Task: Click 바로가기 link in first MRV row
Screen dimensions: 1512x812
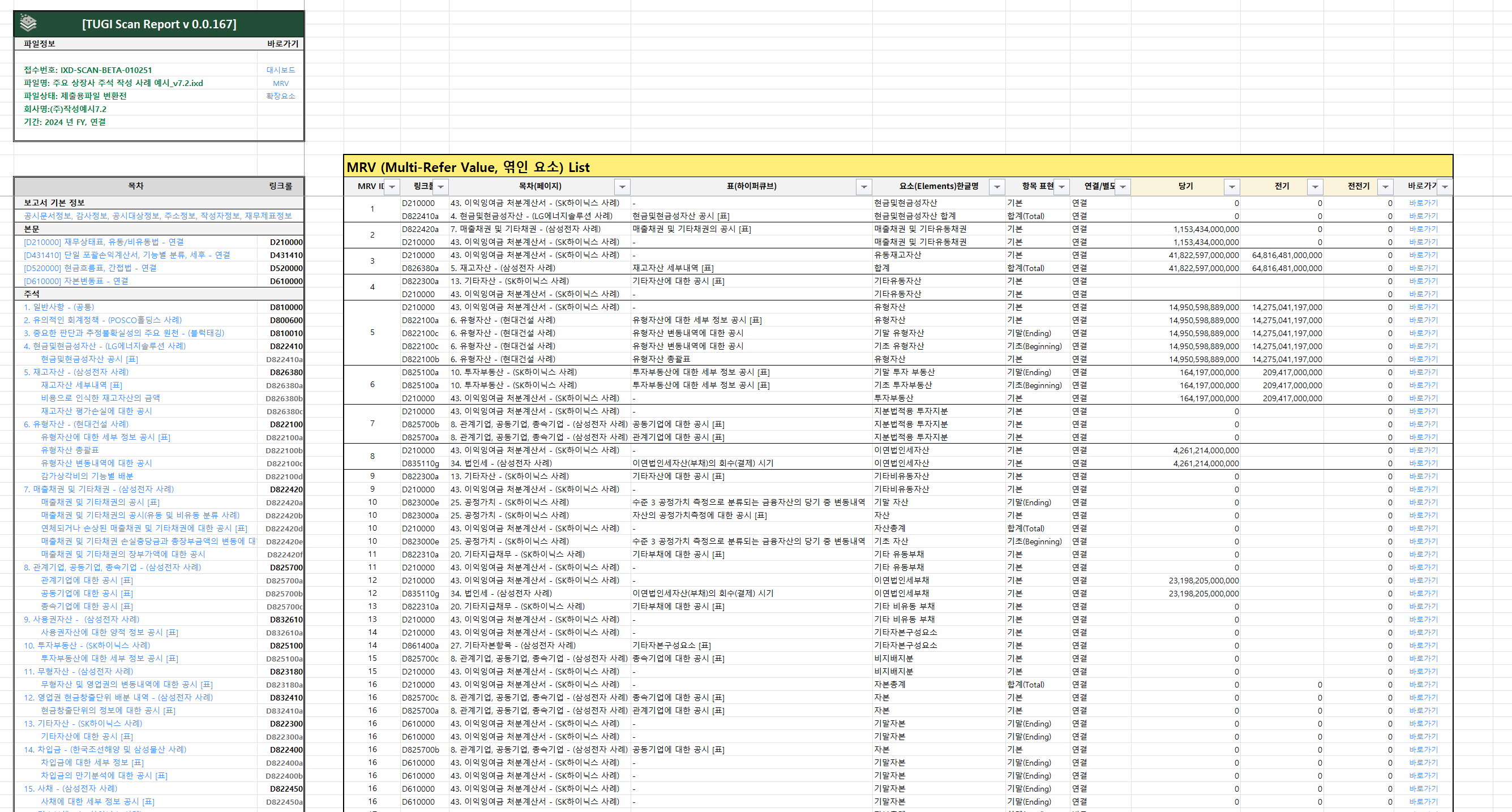Action: click(1423, 203)
